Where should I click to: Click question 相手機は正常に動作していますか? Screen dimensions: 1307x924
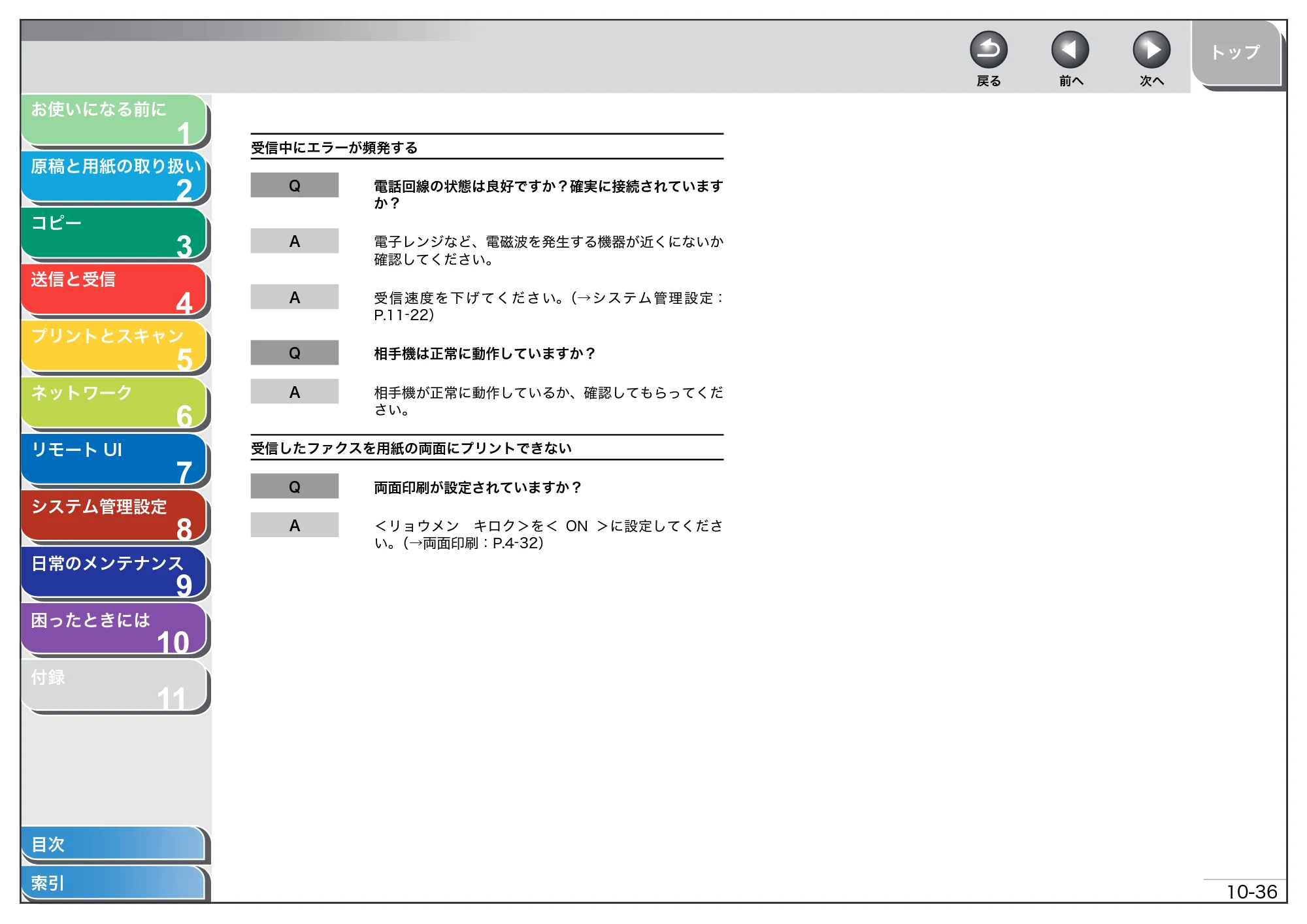click(x=484, y=354)
